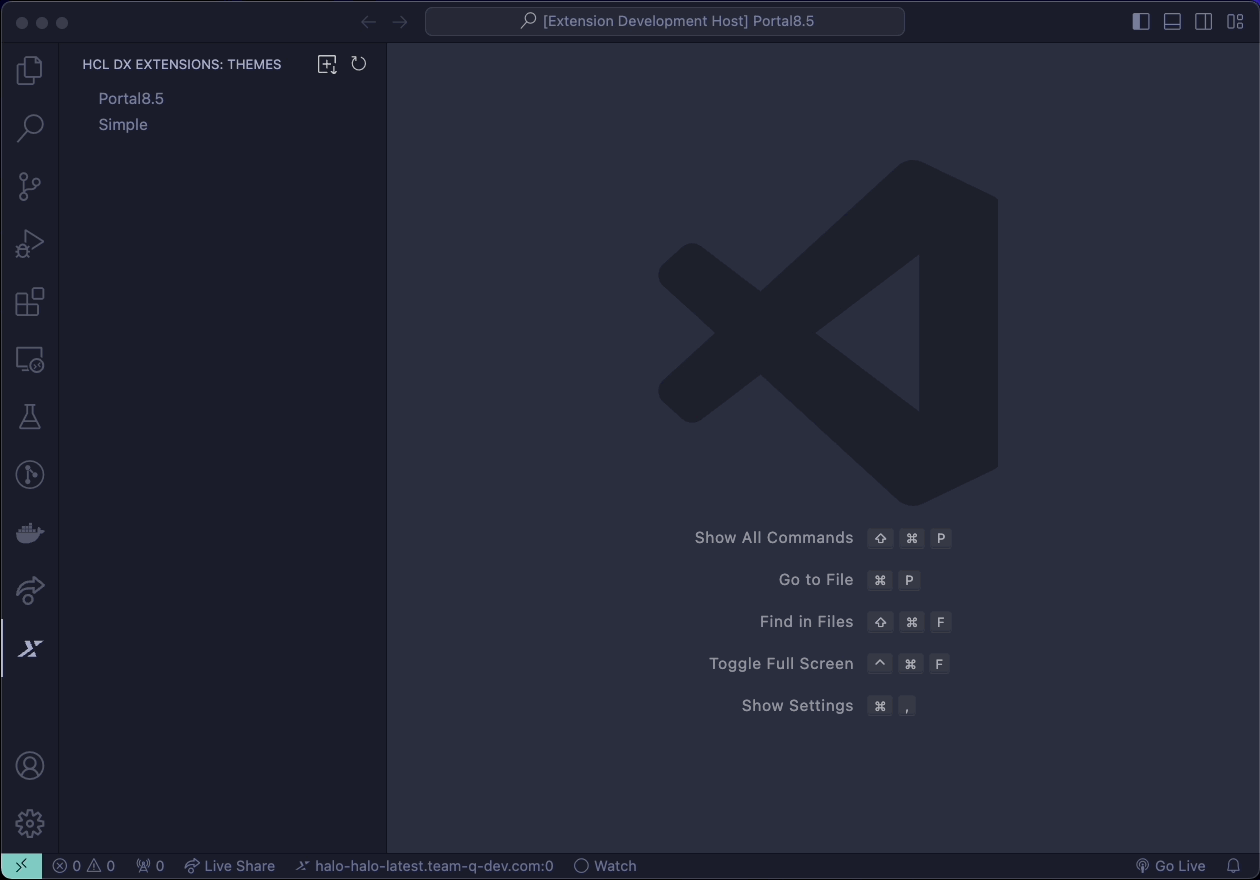Screen dimensions: 1260x880
Task: Open the errors and warnings status indicator
Action: (x=84, y=866)
